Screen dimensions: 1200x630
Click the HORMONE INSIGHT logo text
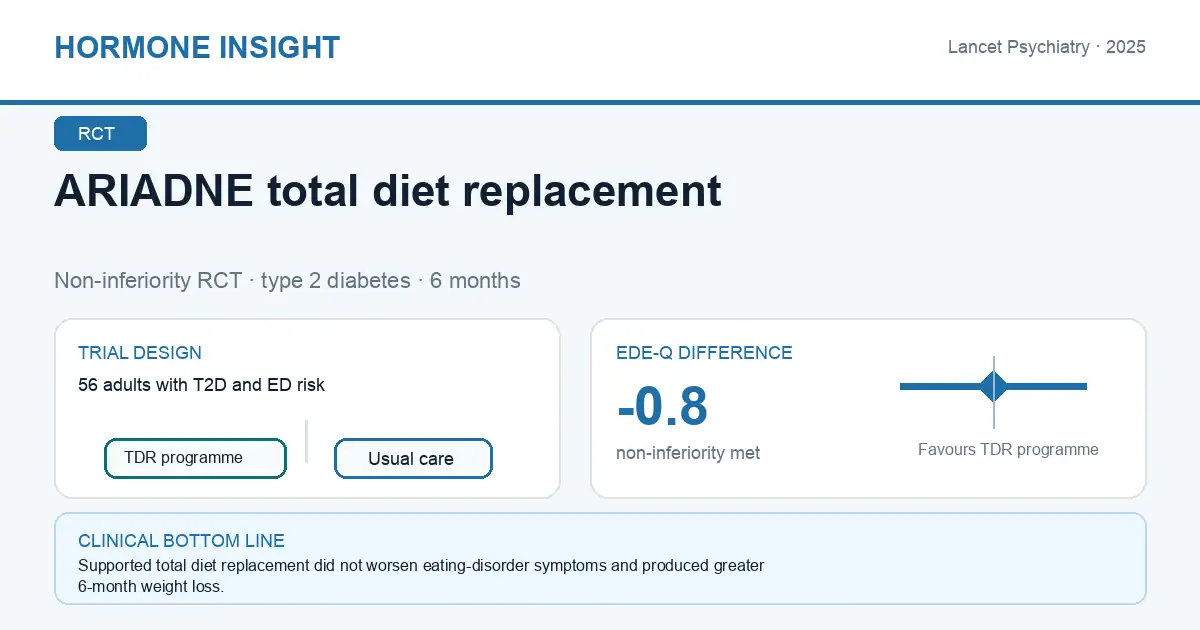[x=197, y=48]
